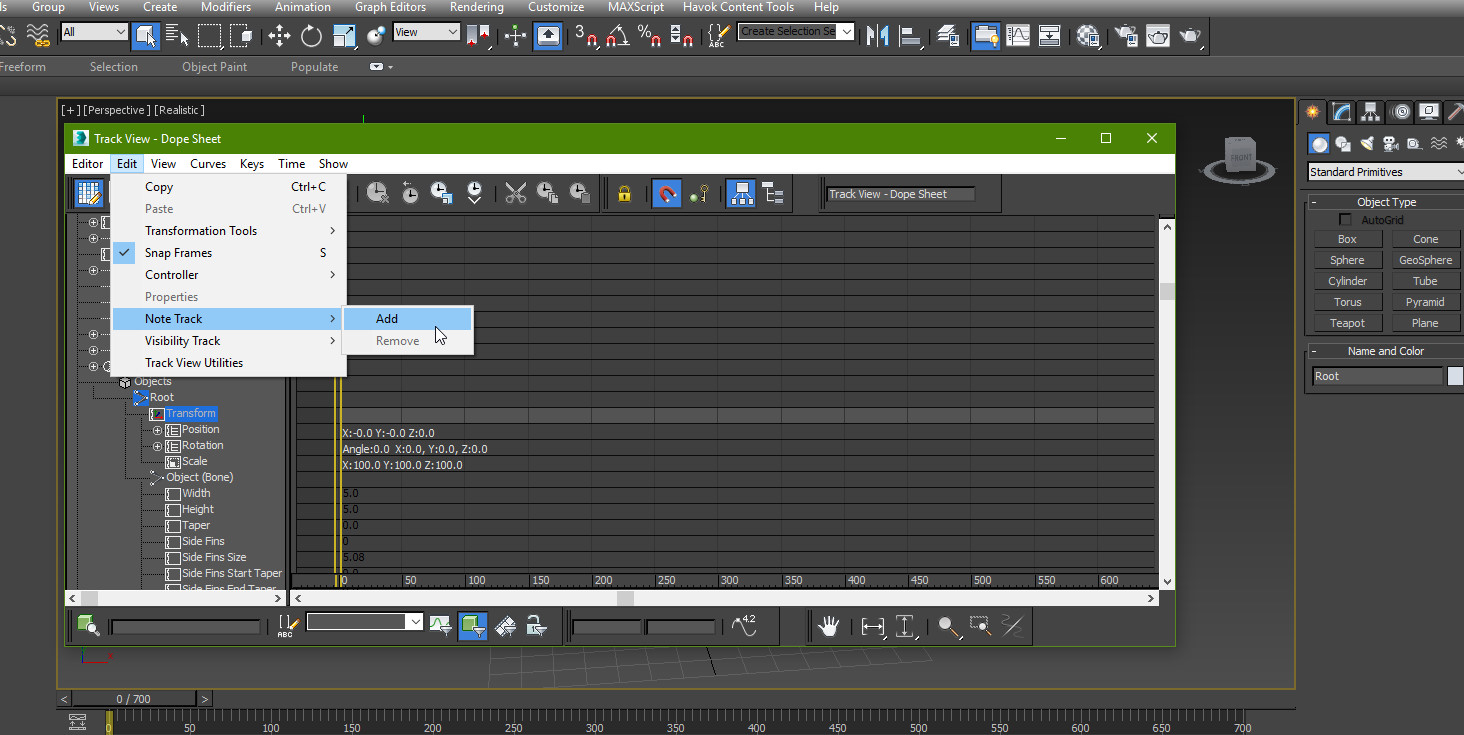The width and height of the screenshot is (1464, 735).
Task: Activate the Select and Rotate tool
Action: (310, 35)
